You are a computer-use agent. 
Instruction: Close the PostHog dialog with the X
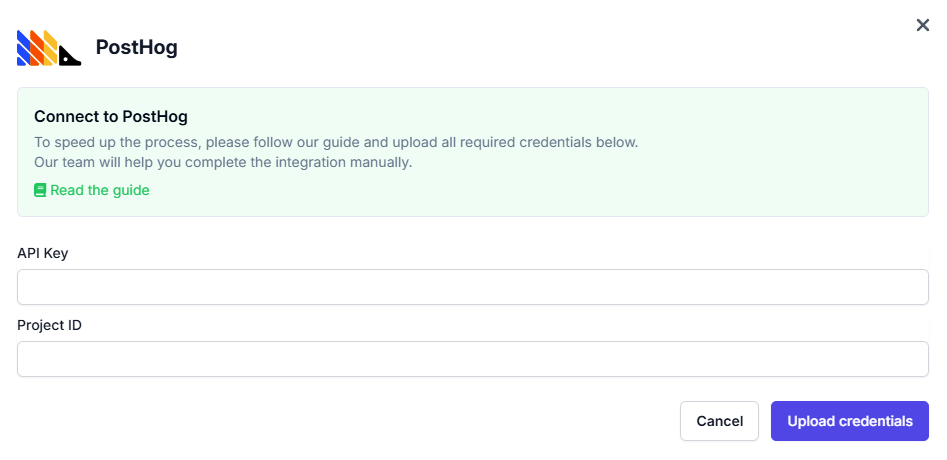[923, 25]
